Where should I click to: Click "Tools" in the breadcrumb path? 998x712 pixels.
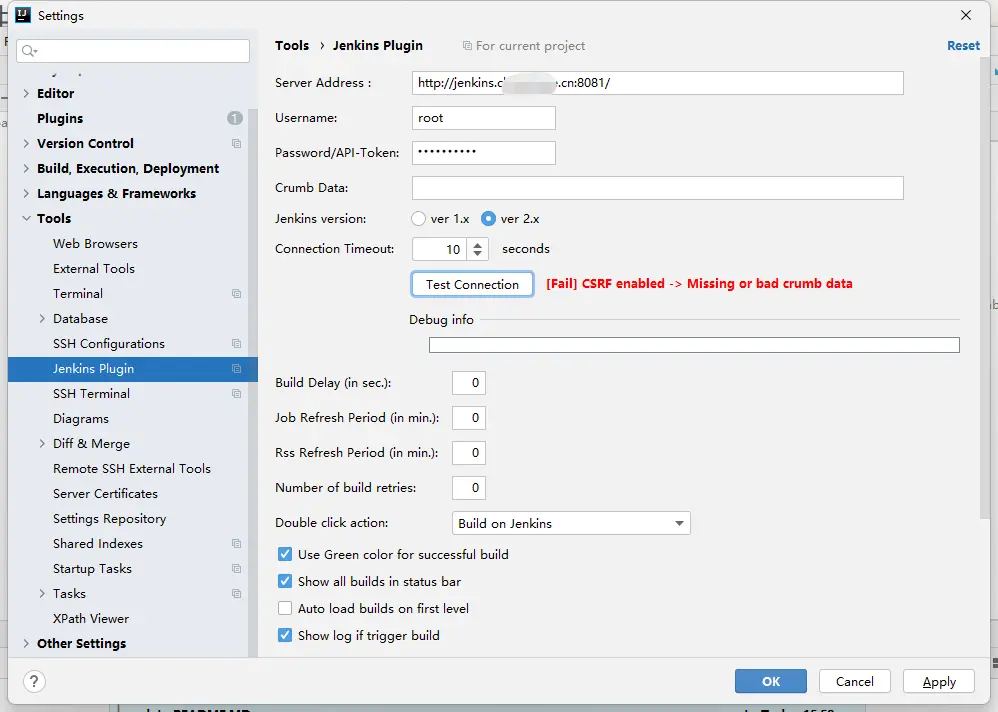coord(292,45)
